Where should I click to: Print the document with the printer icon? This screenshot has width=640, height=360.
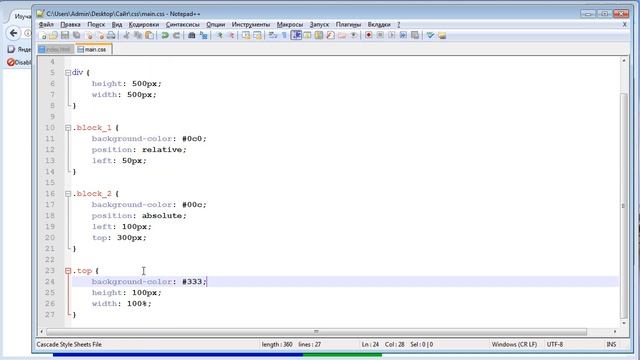(x=111, y=36)
